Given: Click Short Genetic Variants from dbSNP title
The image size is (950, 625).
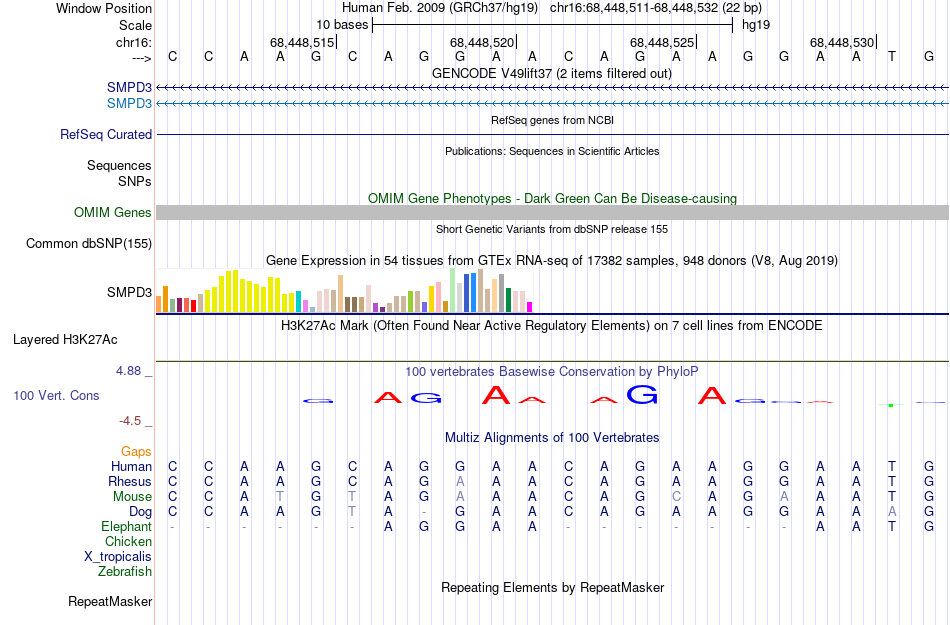Looking at the screenshot, I should click(x=552, y=229).
